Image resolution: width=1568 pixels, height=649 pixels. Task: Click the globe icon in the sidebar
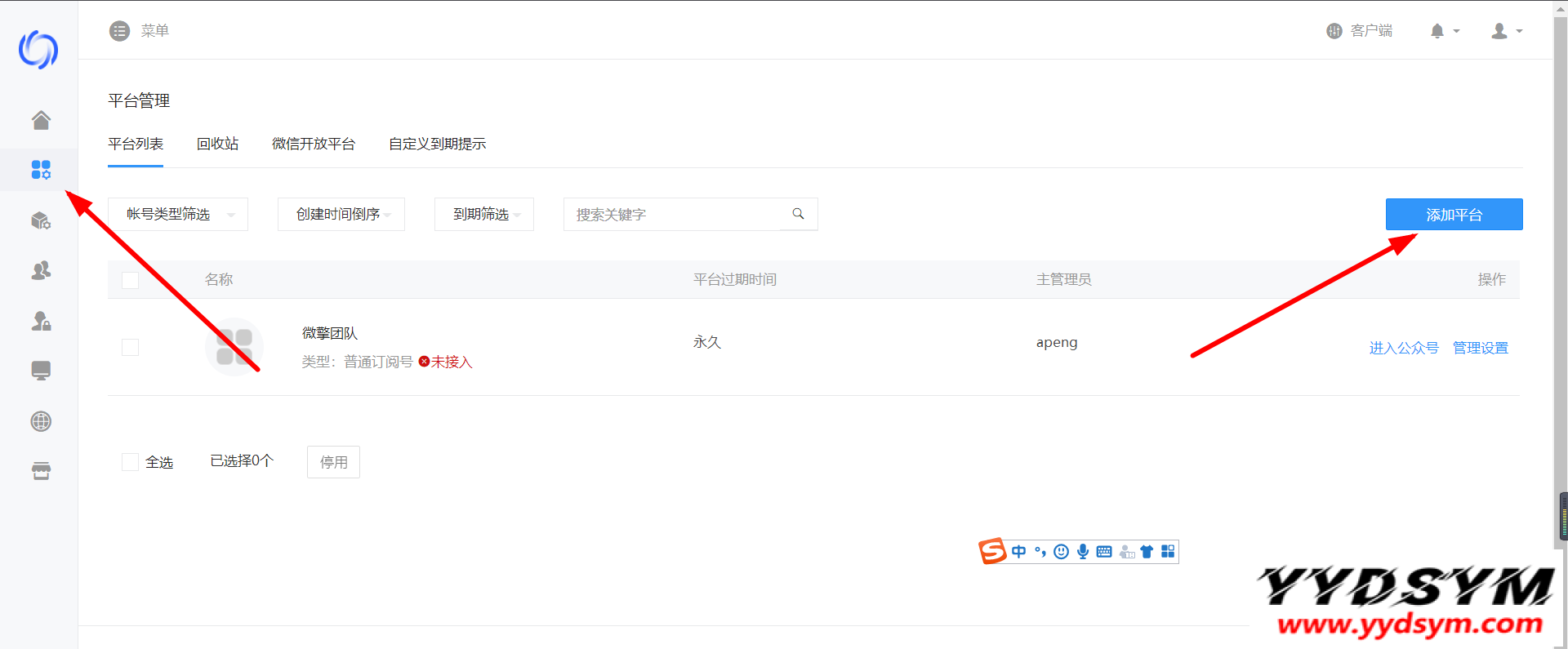pos(41,421)
